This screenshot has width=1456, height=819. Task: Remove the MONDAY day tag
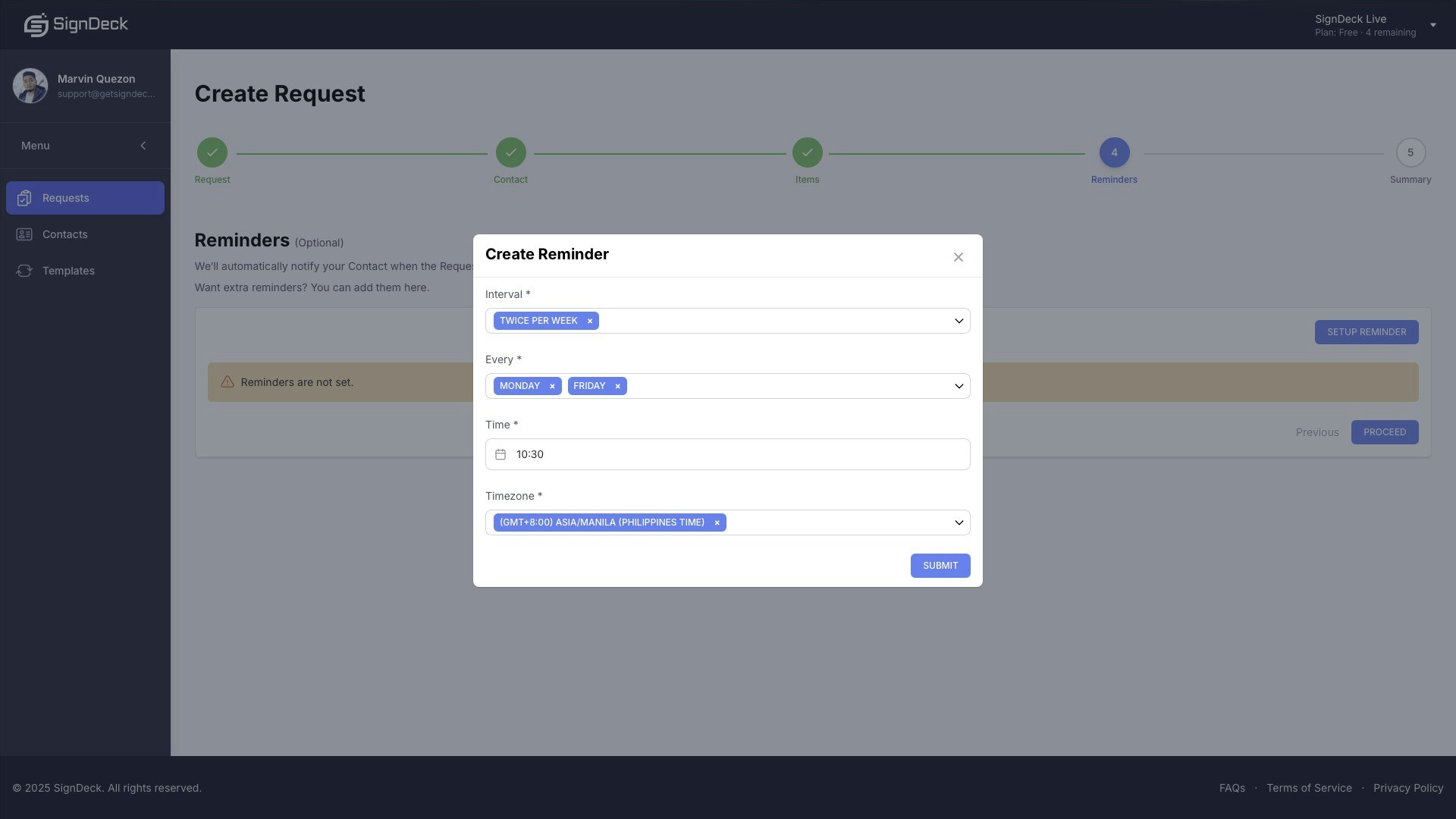point(552,386)
